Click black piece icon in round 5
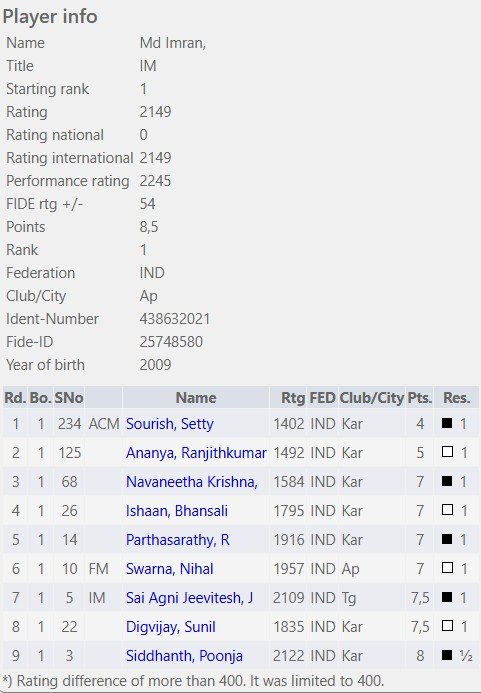Image resolution: width=481 pixels, height=693 pixels. click(x=447, y=539)
